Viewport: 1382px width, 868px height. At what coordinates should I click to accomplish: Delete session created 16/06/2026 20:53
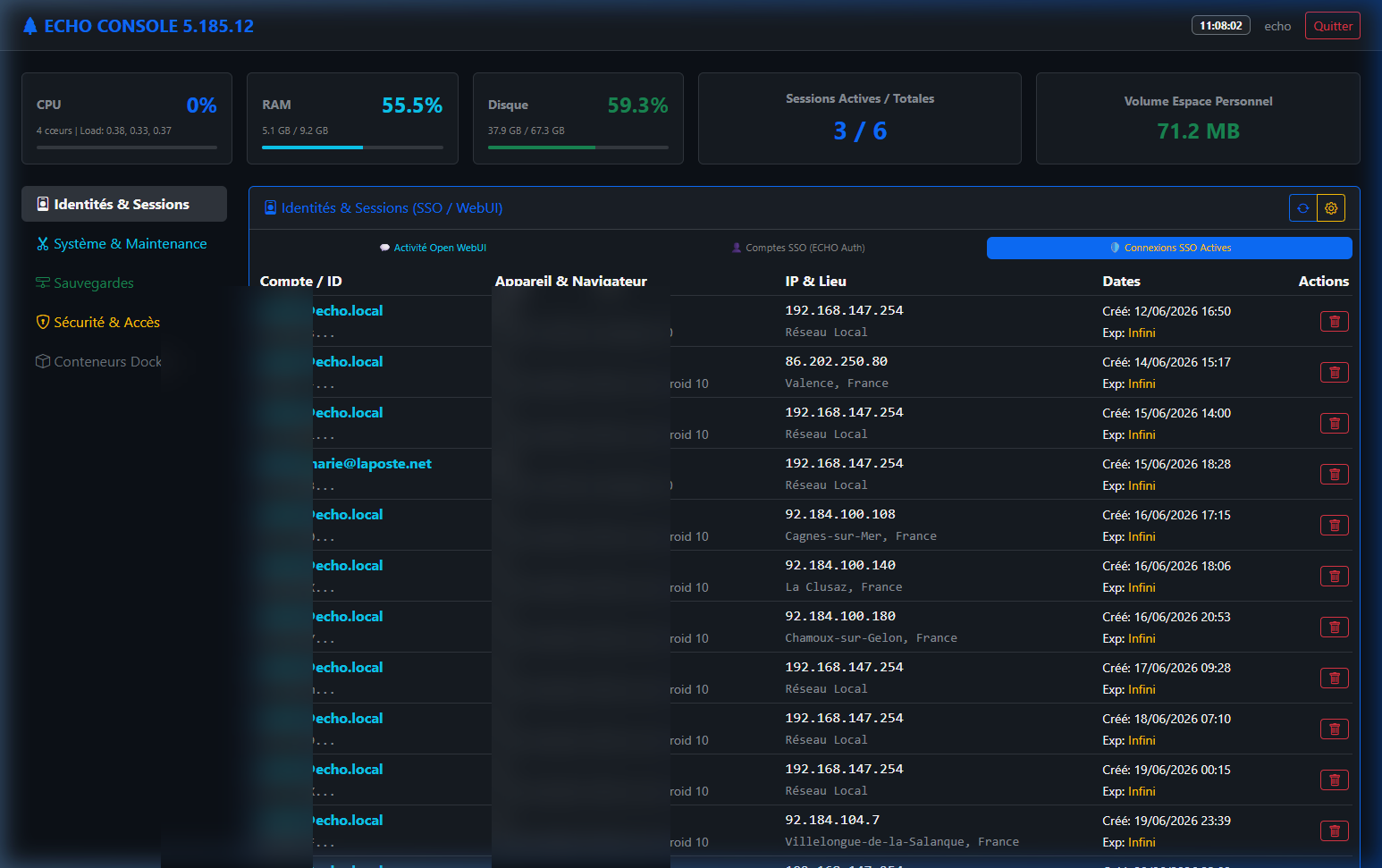(x=1335, y=628)
